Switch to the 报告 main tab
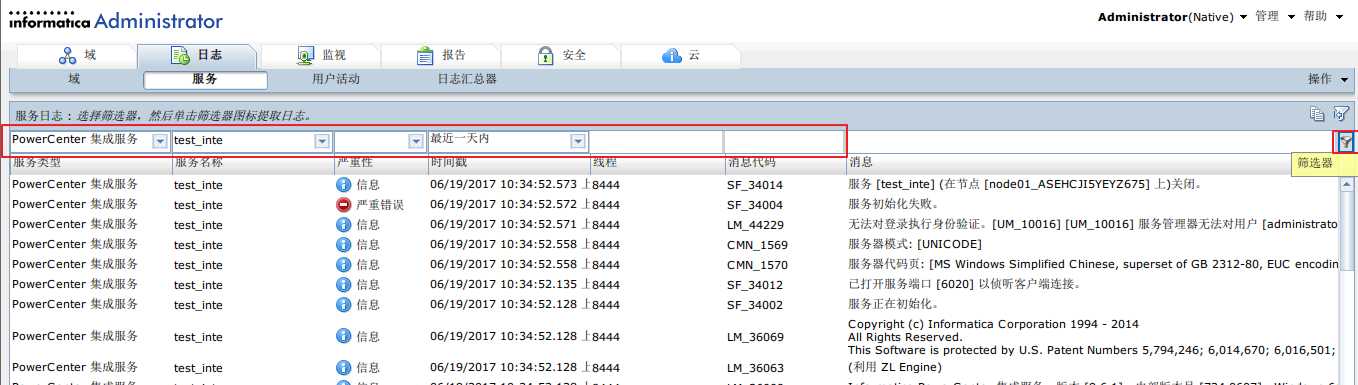The height and width of the screenshot is (385, 1358). pyautogui.click(x=440, y=55)
